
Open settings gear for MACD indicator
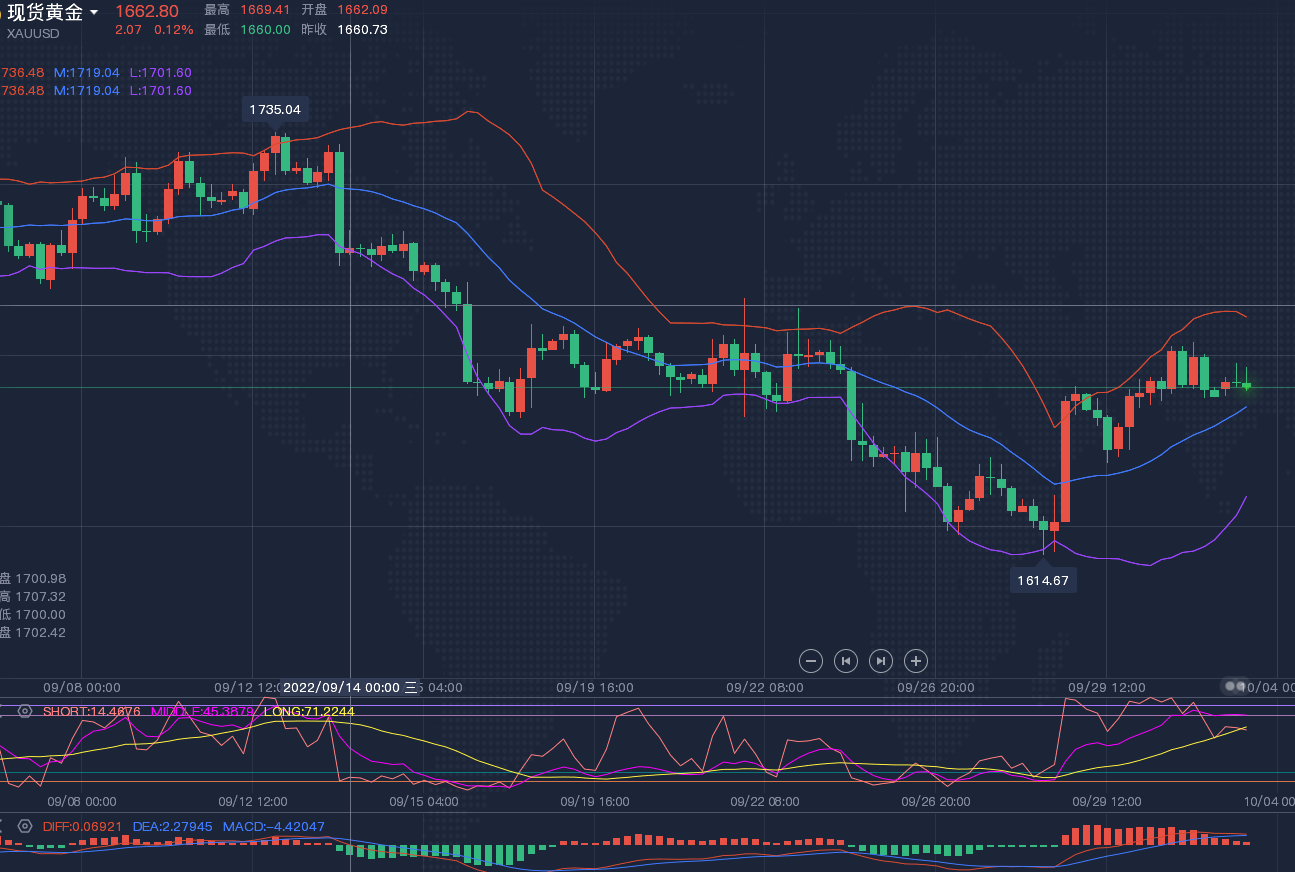[26, 827]
